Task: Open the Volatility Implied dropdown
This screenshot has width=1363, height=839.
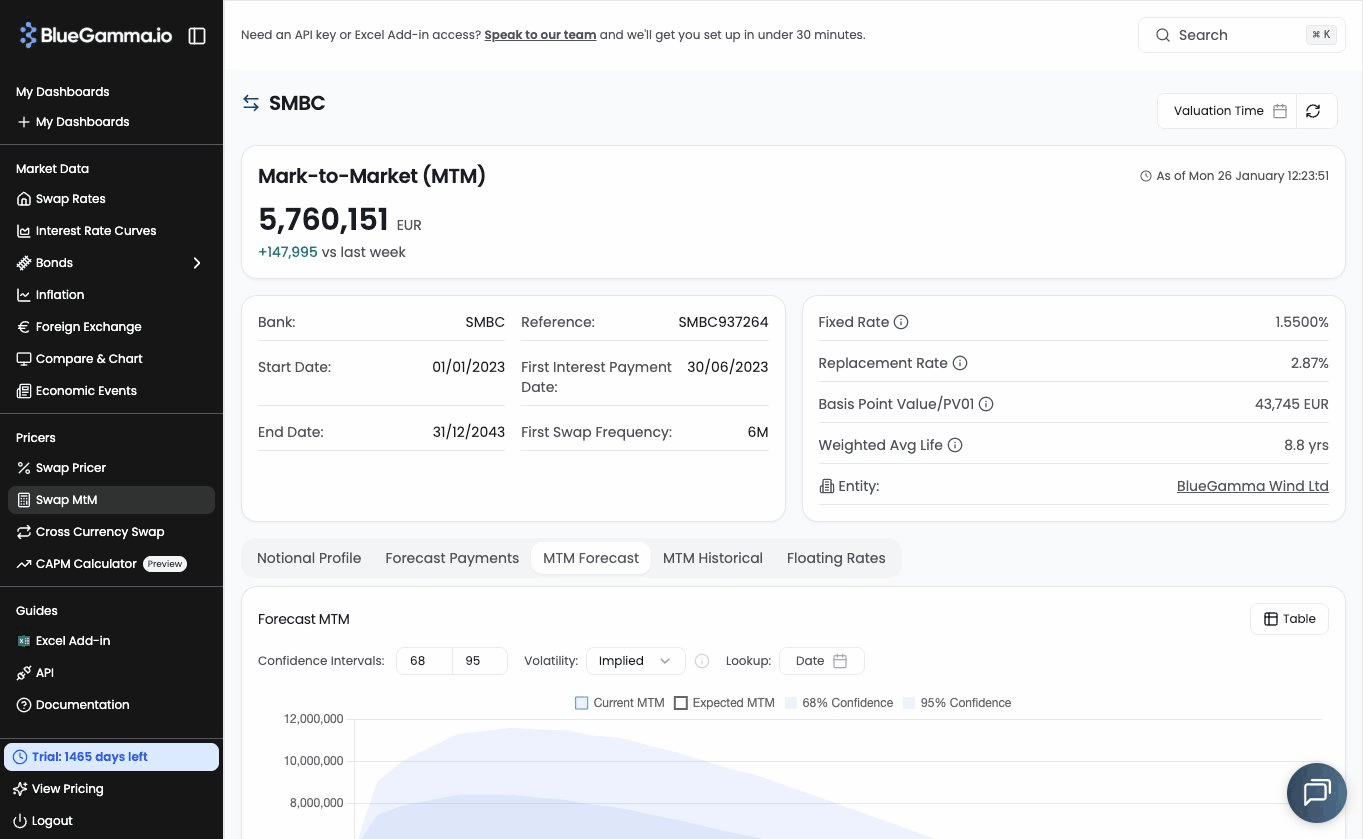Action: click(x=635, y=661)
